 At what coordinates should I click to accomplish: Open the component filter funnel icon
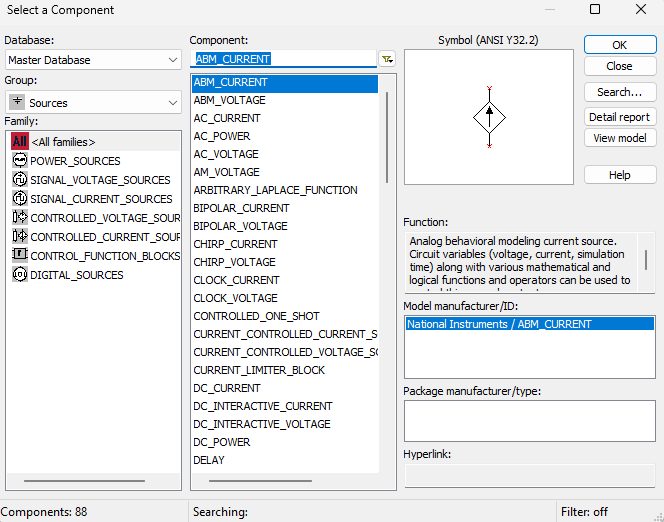click(x=387, y=59)
